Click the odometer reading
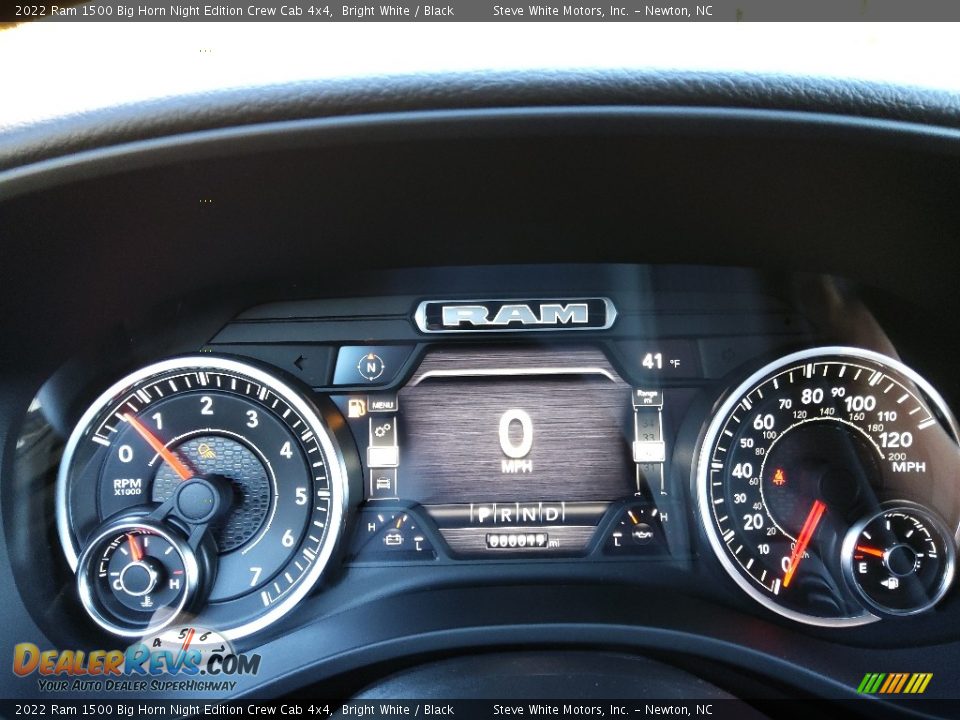960x720 pixels. [x=522, y=541]
